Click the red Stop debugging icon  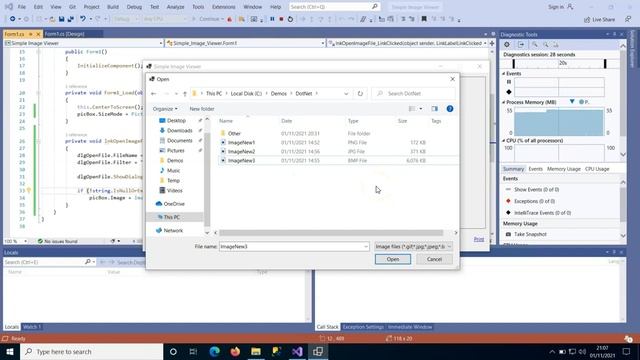(x=281, y=19)
